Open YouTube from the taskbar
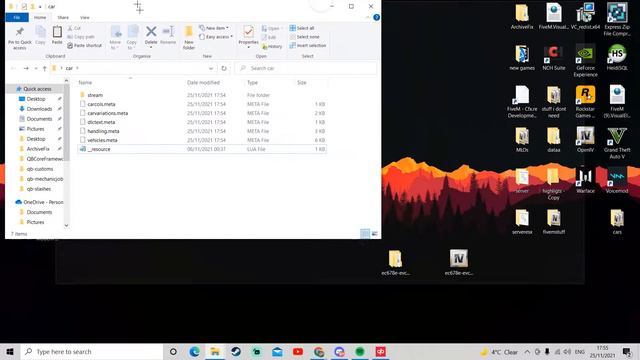Screen dimensions: 640x360 (298, 351)
